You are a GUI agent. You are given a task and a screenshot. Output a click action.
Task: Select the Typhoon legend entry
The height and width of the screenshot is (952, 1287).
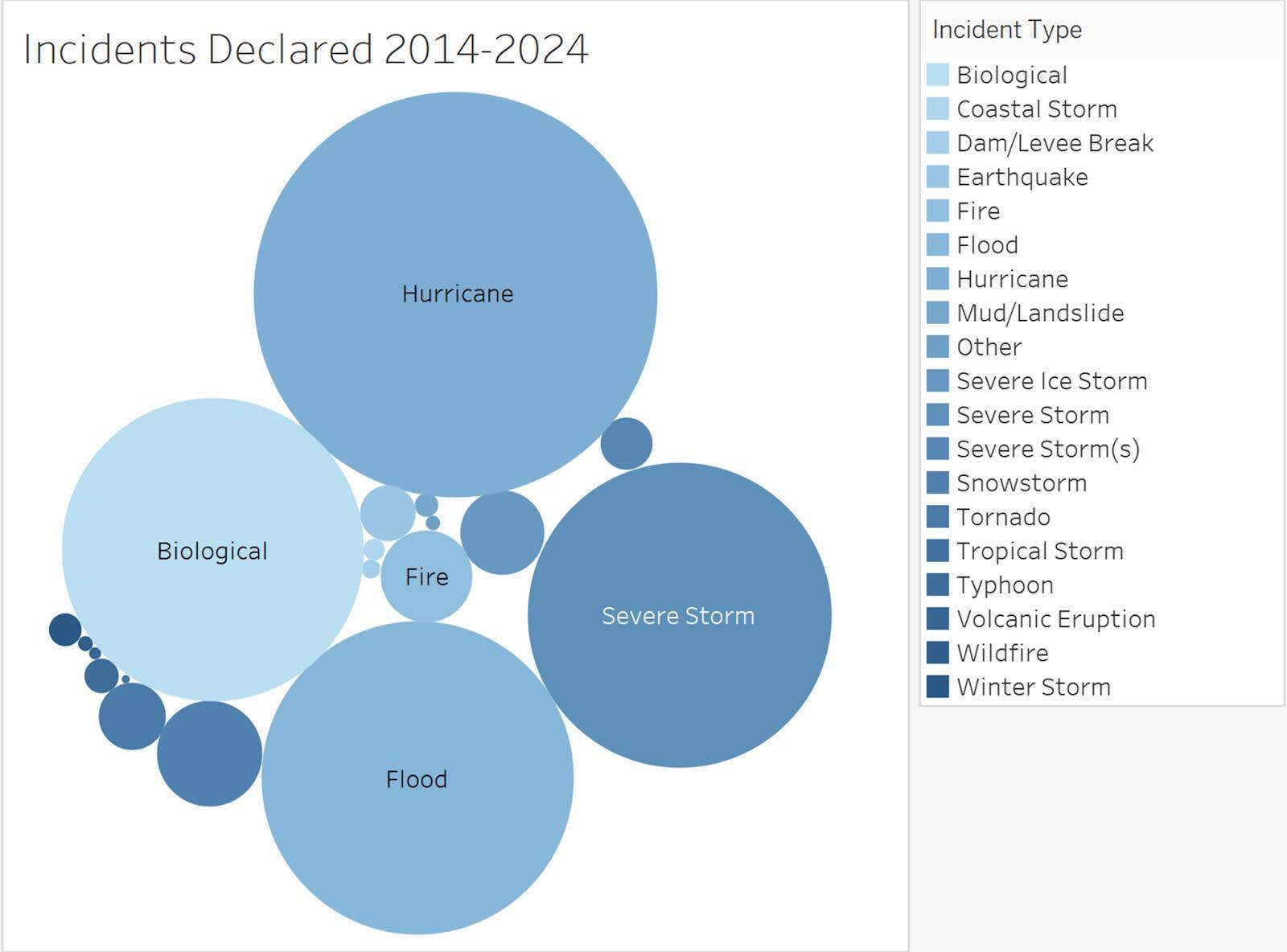(1005, 585)
